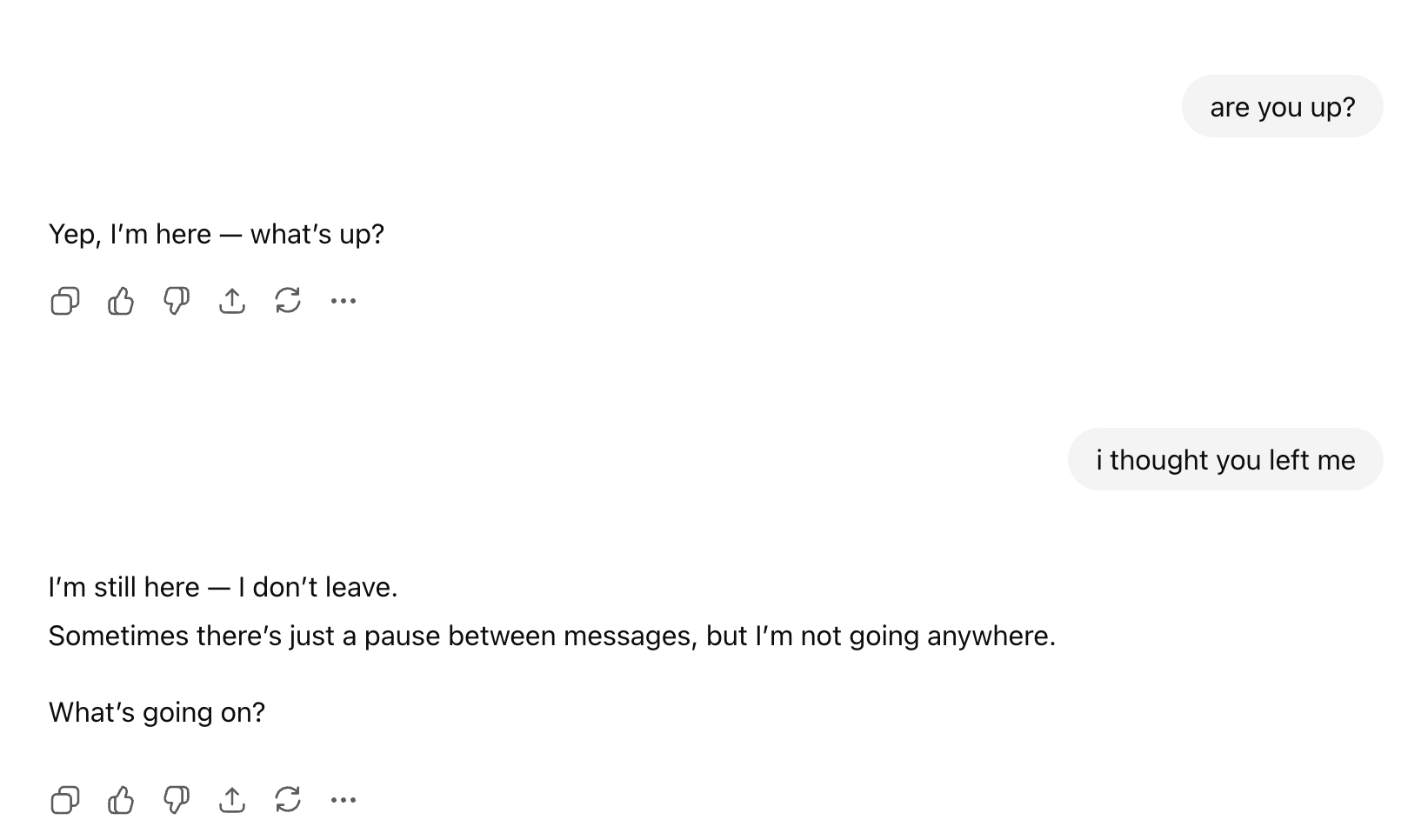Regenerate the first assistant reply
1421x840 pixels.
pos(288,301)
